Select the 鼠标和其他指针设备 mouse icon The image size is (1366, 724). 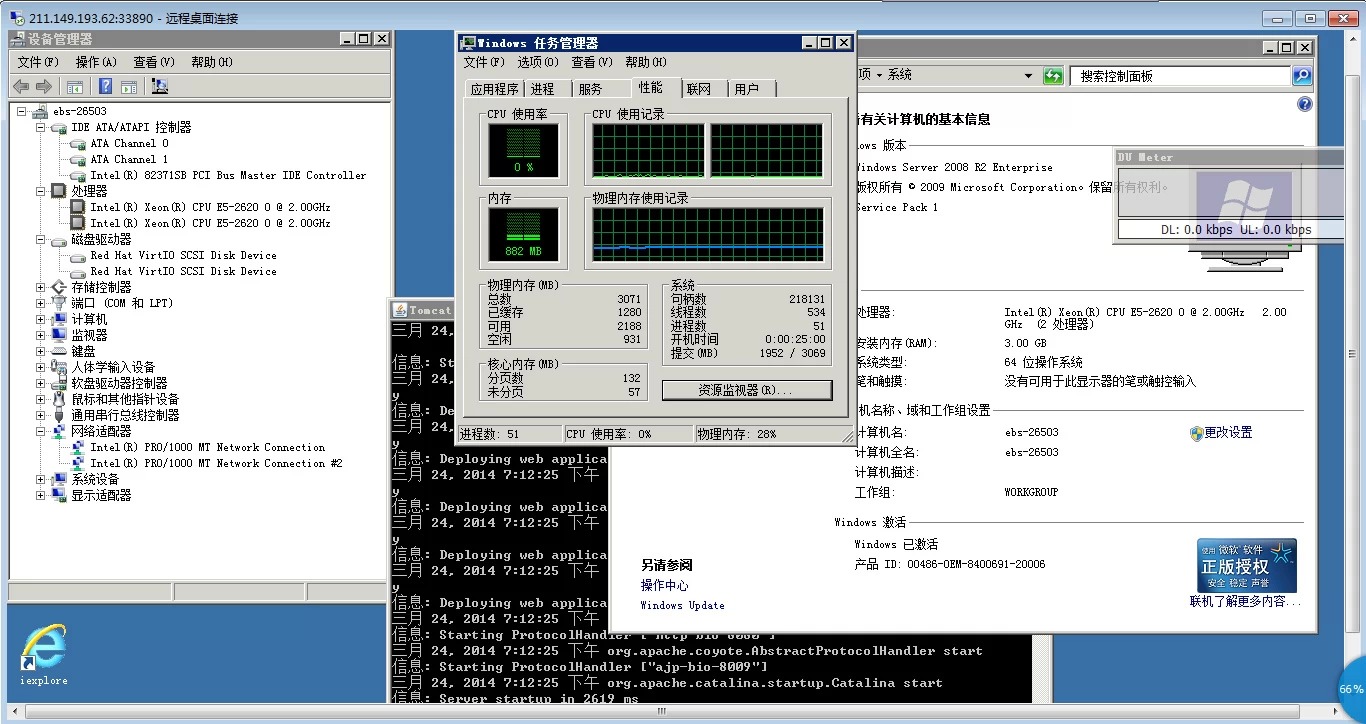59,399
